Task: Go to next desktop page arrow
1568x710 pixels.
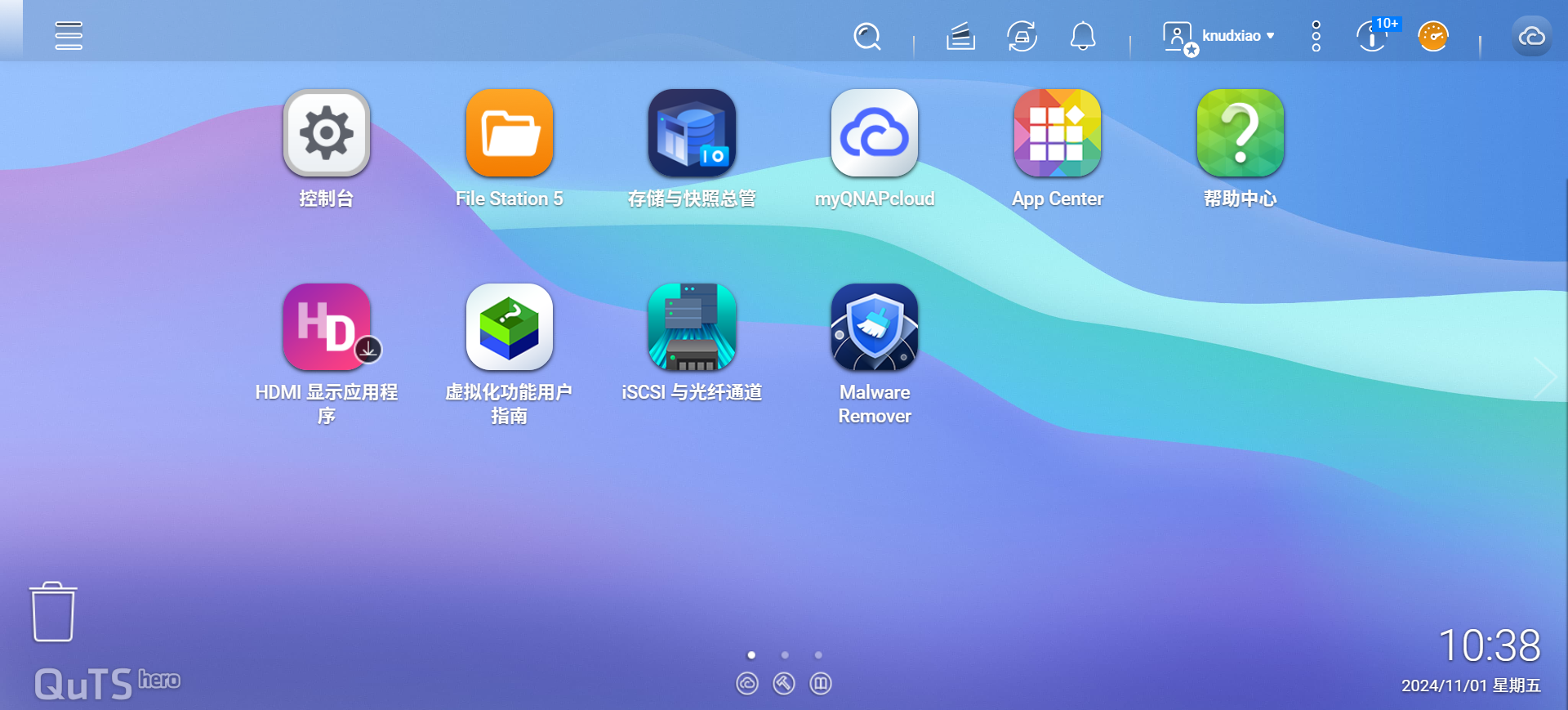Action: click(x=1544, y=377)
